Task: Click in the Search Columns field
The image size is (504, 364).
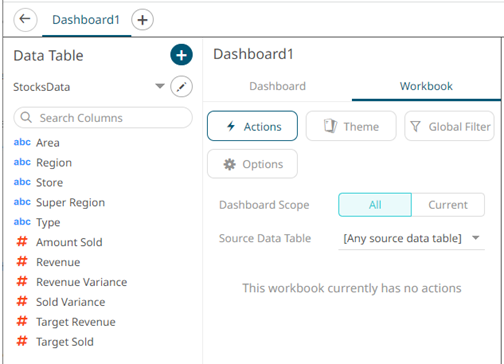Action: pyautogui.click(x=103, y=118)
